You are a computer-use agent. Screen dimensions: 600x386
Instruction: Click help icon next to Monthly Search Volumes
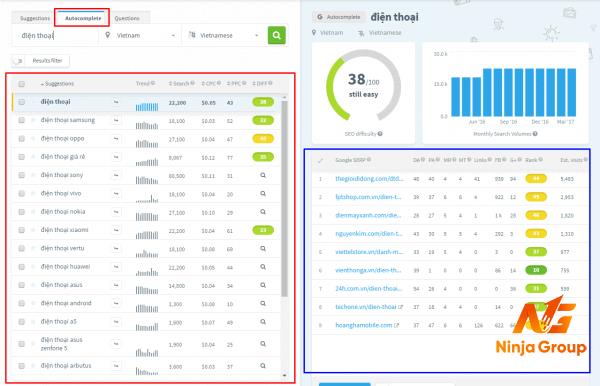pos(535,134)
